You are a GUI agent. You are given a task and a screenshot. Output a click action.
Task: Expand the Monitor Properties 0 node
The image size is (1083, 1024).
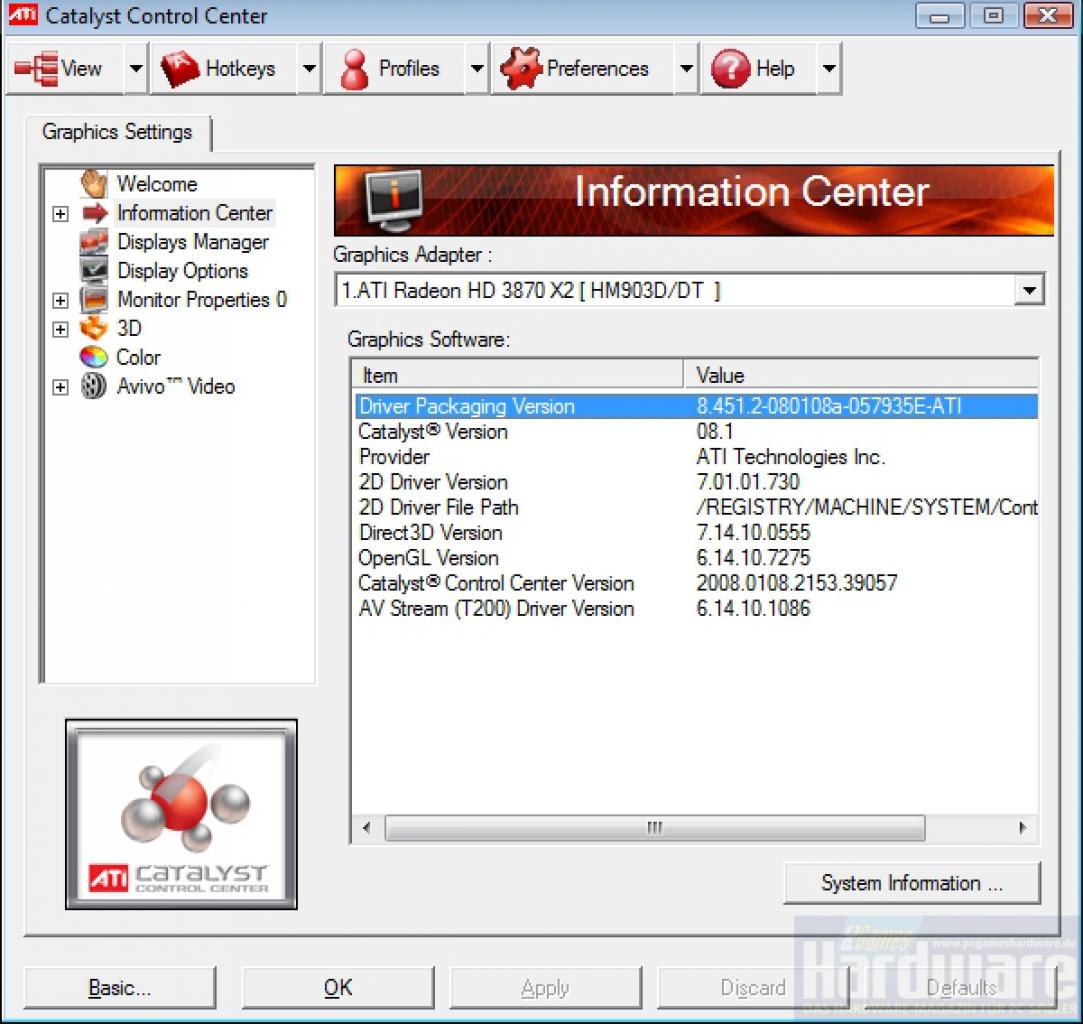[61, 300]
